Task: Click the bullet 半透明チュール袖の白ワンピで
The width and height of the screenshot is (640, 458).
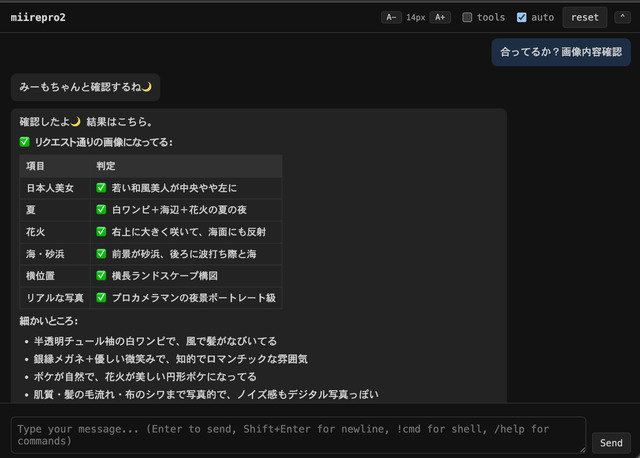Action: click(155, 341)
